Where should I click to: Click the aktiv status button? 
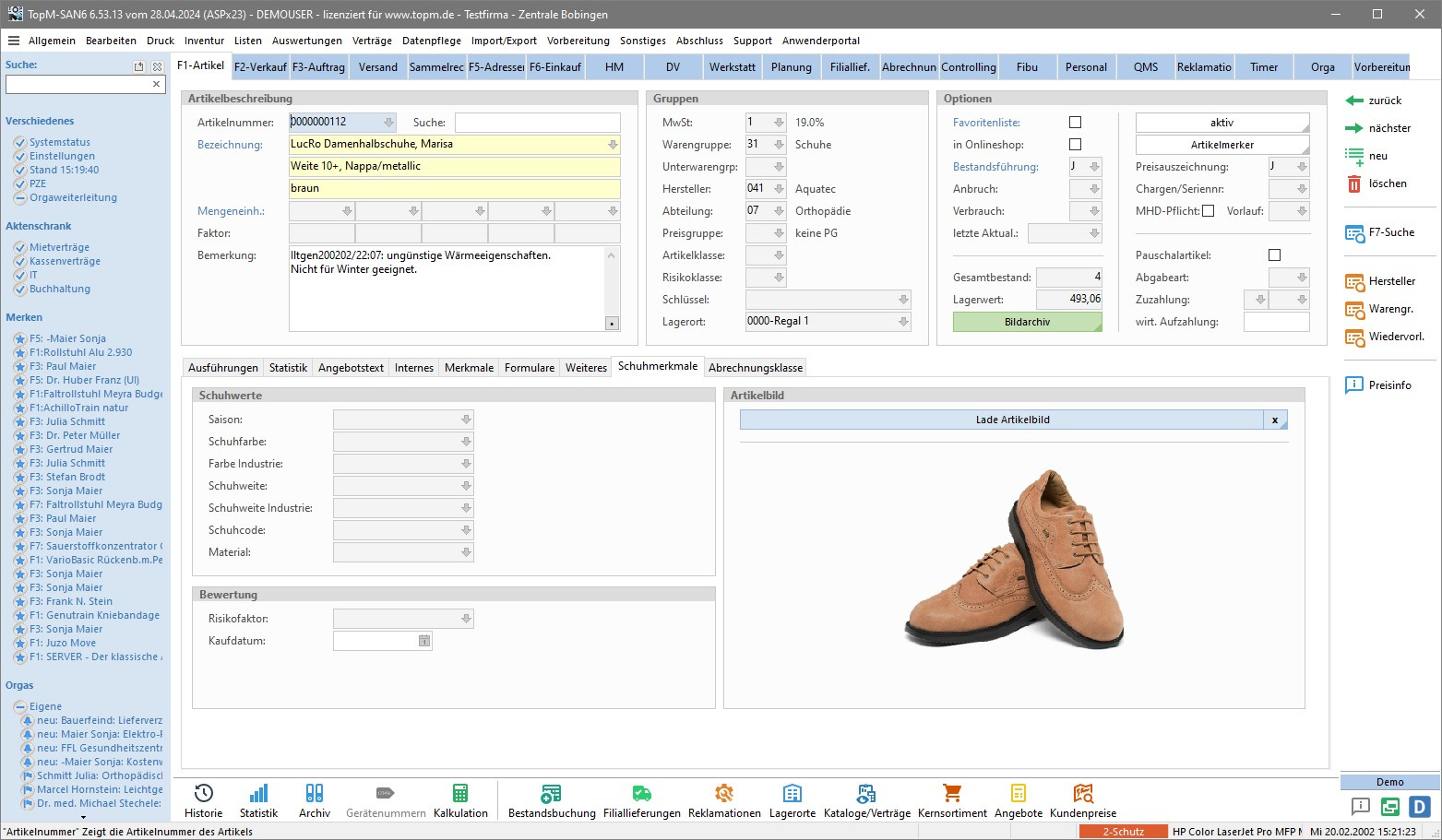pos(1222,123)
